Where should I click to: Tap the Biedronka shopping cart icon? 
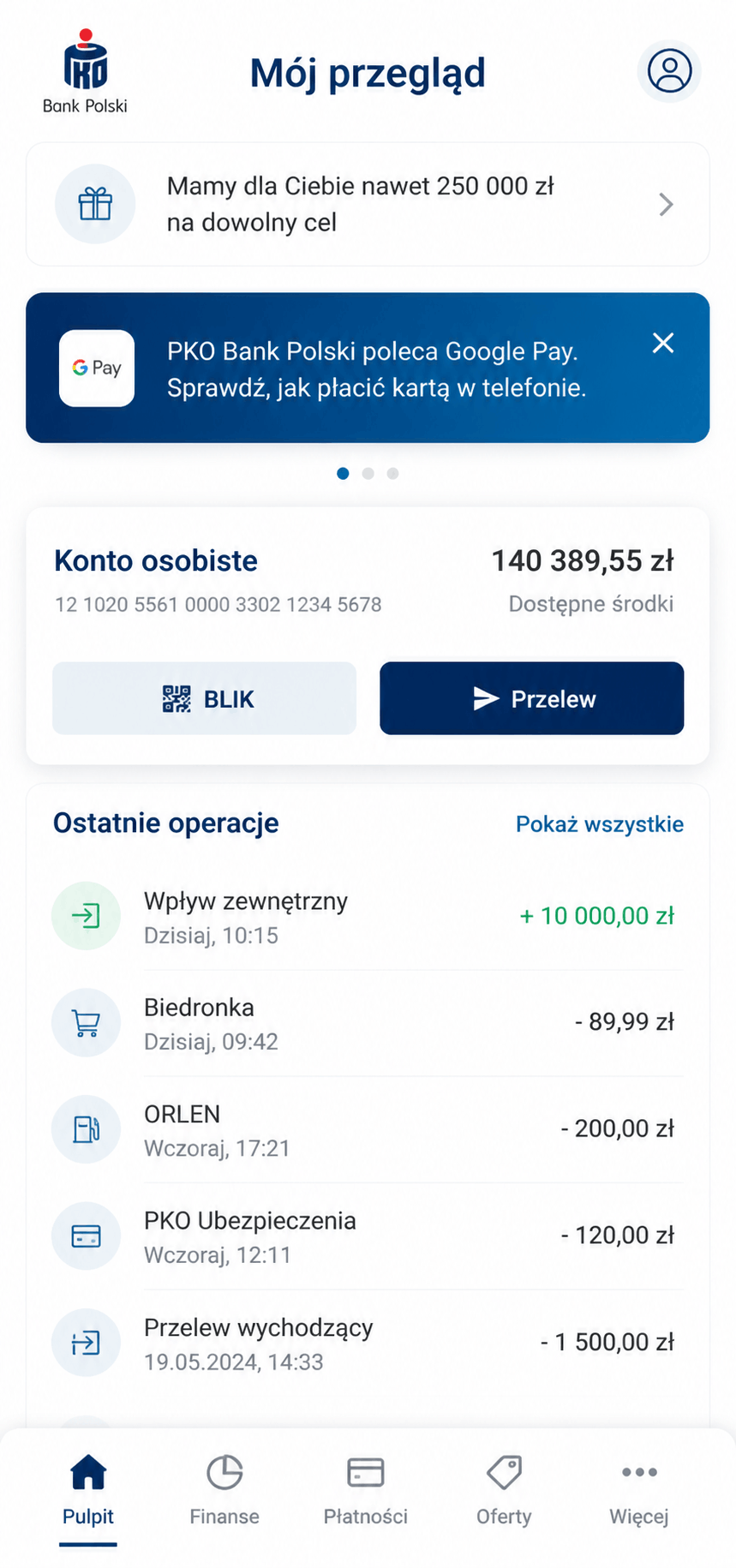click(86, 1022)
